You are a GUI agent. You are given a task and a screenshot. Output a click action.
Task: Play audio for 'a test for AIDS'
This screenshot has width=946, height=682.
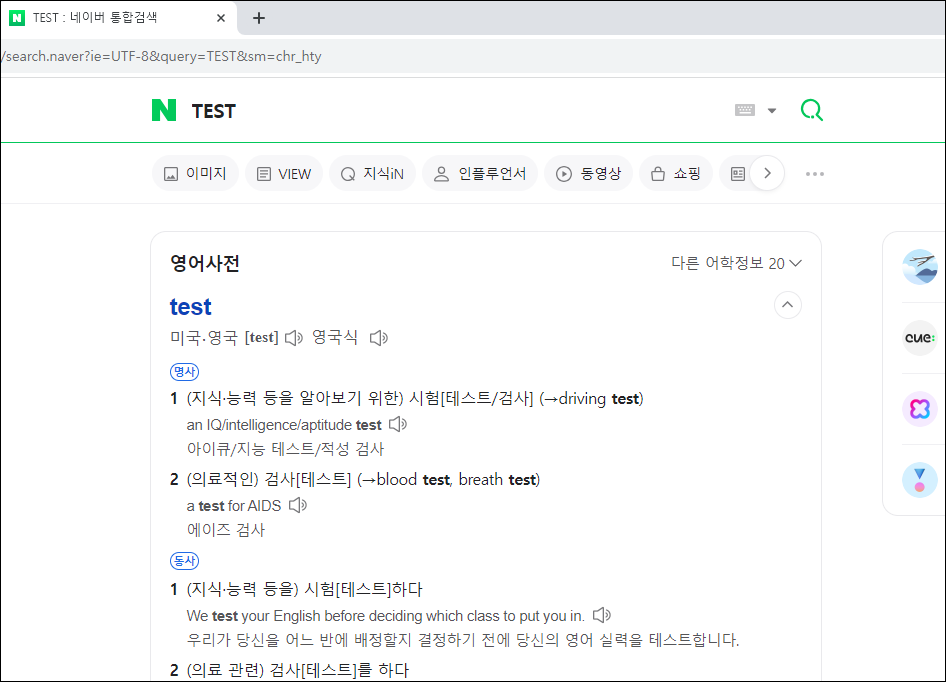tap(297, 505)
